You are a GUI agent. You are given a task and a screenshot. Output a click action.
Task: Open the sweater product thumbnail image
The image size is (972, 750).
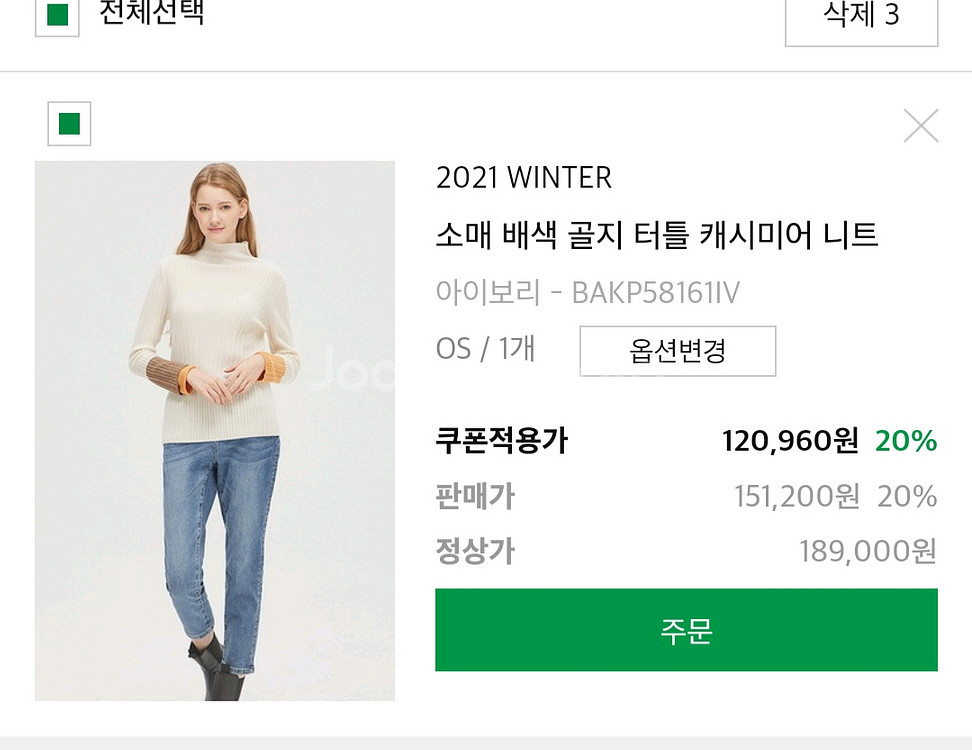214,431
